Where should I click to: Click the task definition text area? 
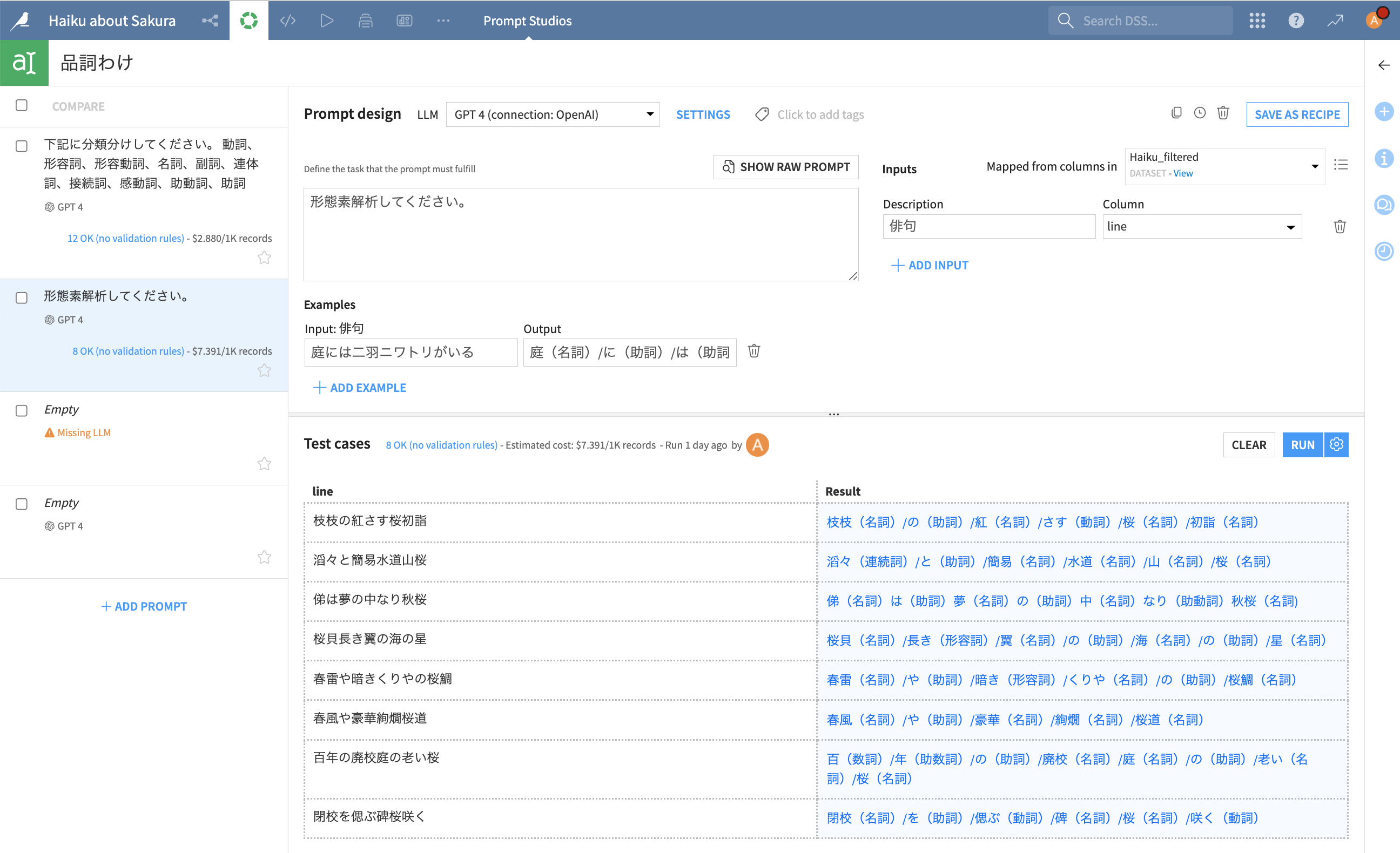(580, 234)
